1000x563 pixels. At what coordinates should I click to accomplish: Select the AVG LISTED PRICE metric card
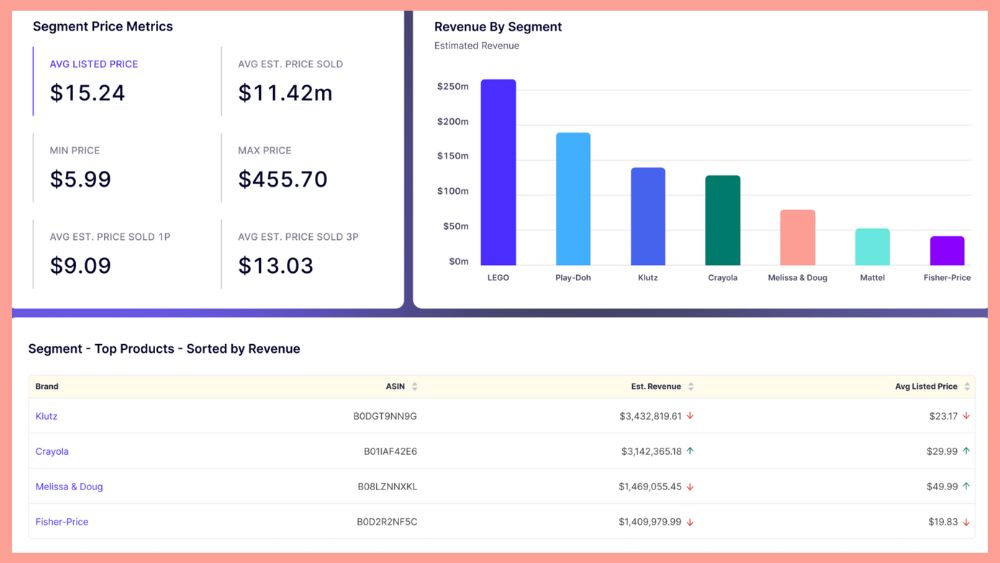coord(121,81)
